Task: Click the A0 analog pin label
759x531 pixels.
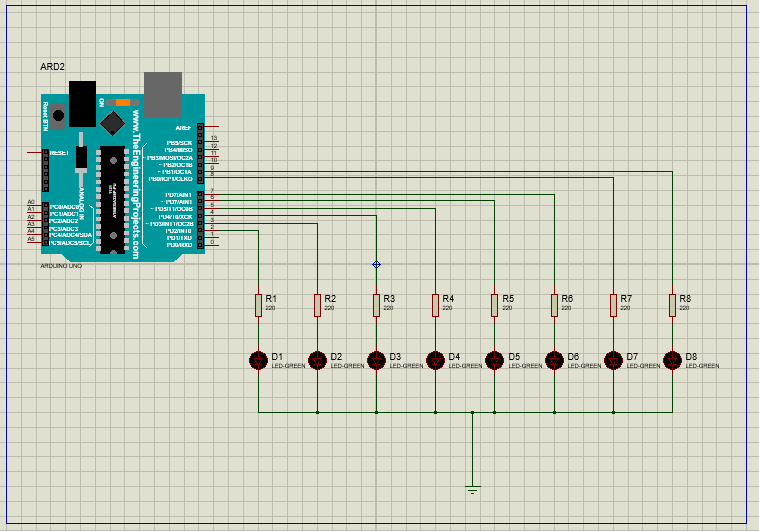Action: (31, 202)
